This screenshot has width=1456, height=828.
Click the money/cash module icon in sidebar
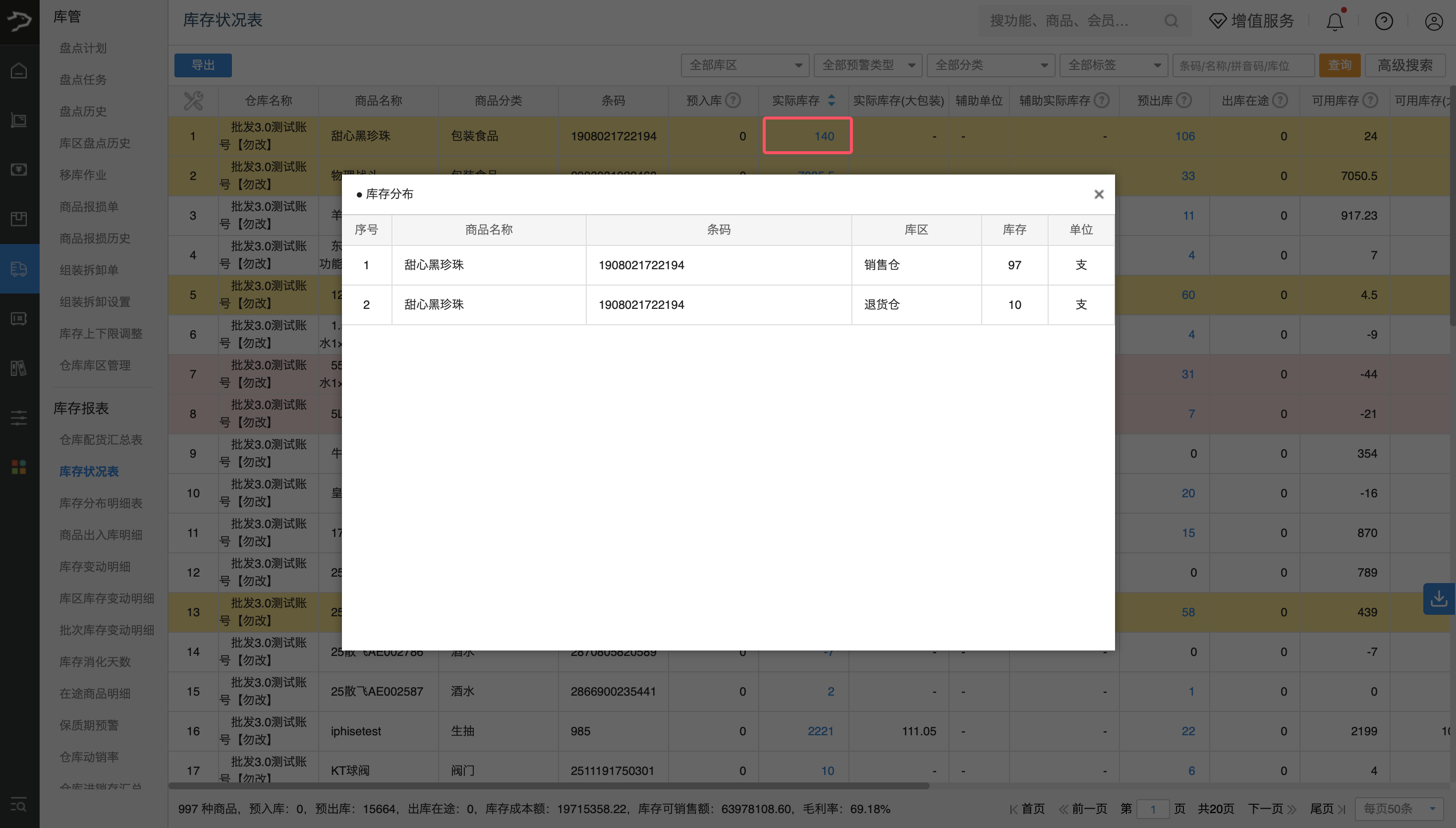pyautogui.click(x=19, y=170)
